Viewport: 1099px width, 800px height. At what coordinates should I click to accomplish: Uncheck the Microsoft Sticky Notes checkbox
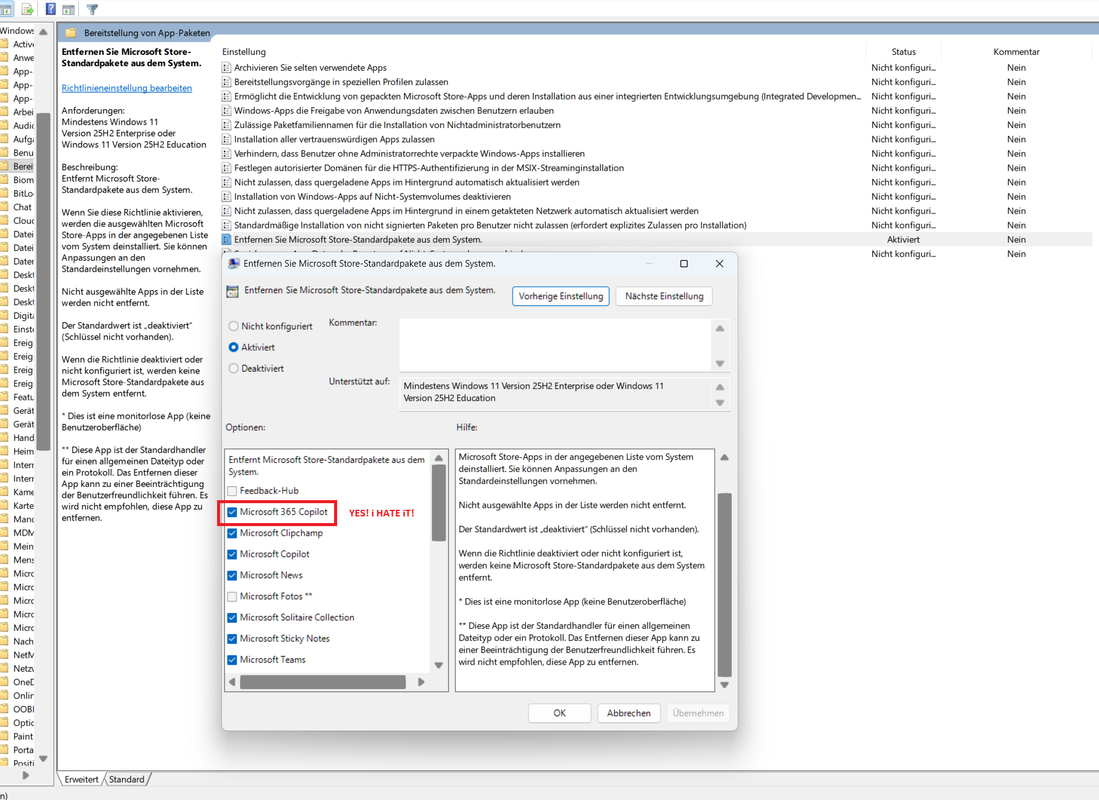(x=232, y=639)
